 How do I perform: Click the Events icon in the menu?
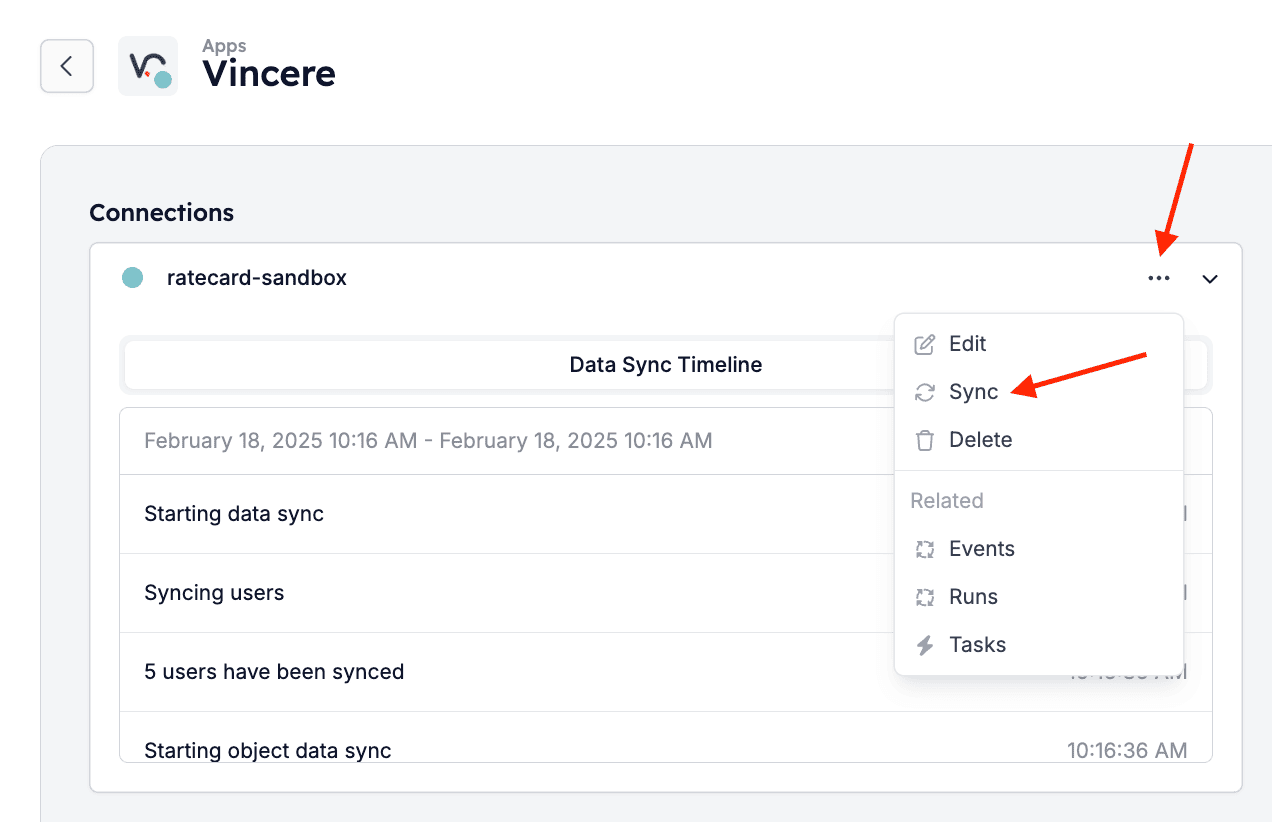[x=925, y=549]
